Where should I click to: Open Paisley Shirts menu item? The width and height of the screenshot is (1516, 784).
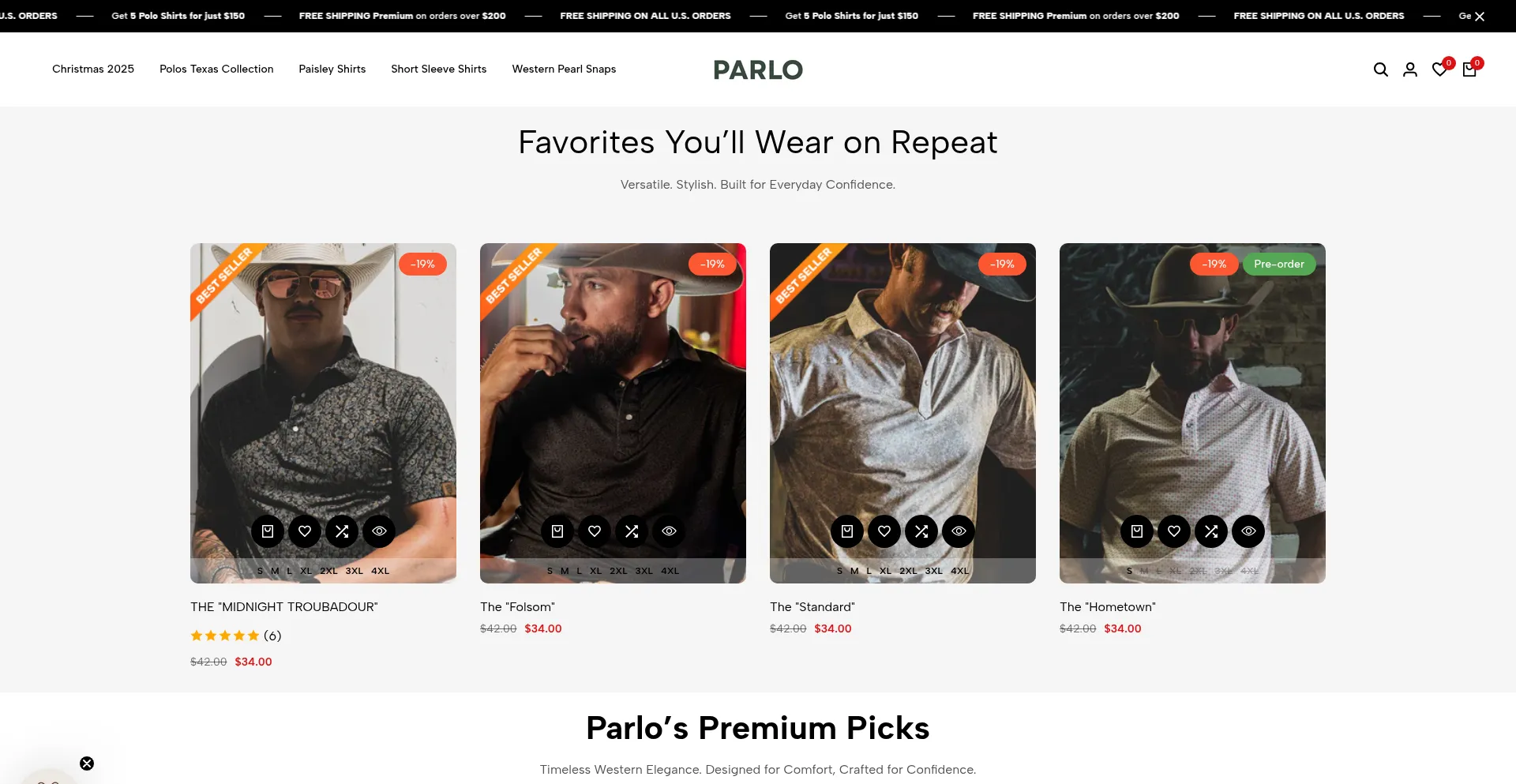click(332, 69)
